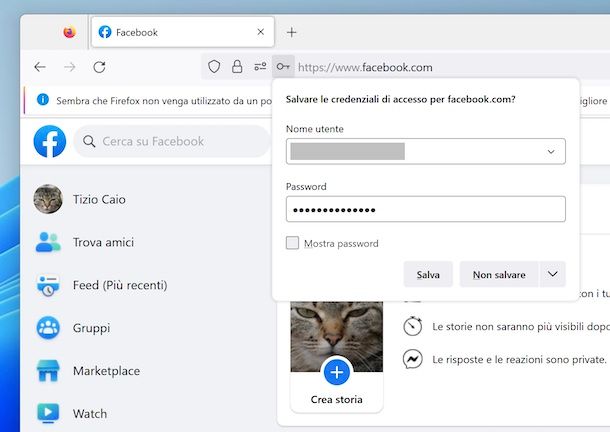
Task: Open Watch in sidebar
Action: tap(90, 413)
